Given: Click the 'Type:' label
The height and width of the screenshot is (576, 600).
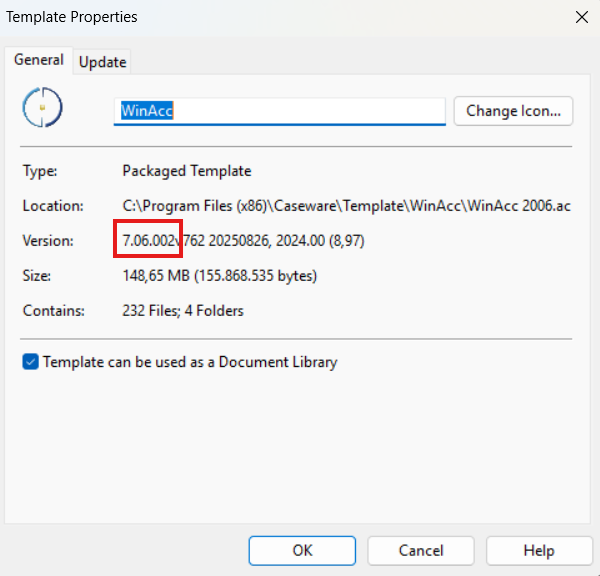Looking at the screenshot, I should [x=40, y=171].
